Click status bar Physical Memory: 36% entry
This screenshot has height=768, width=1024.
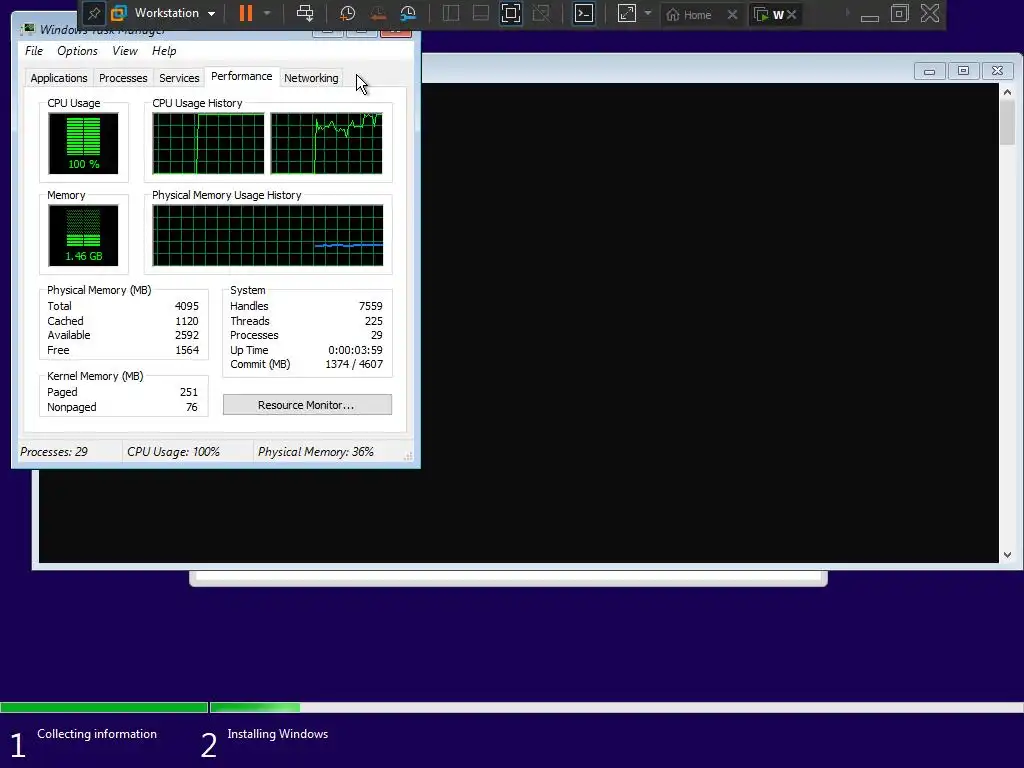[315, 452]
